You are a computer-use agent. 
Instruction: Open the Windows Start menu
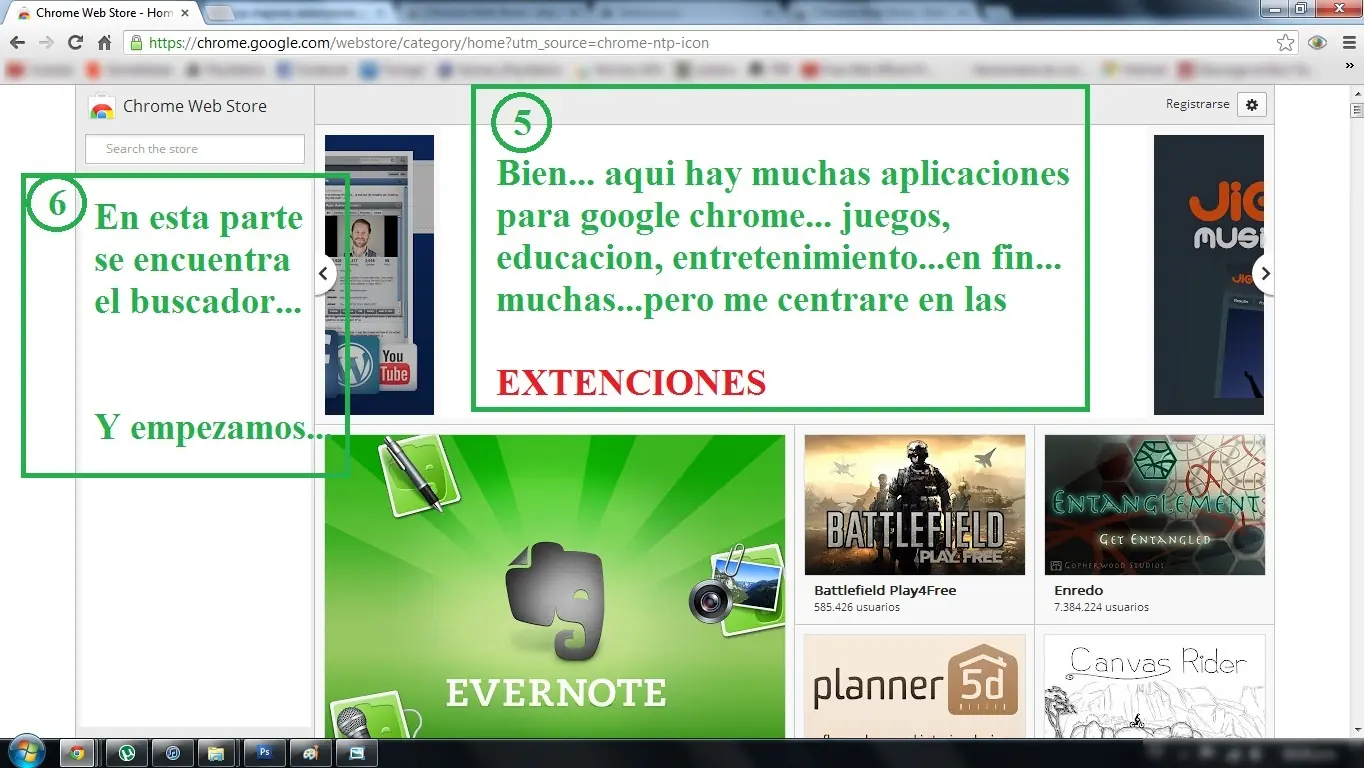[x=26, y=752]
